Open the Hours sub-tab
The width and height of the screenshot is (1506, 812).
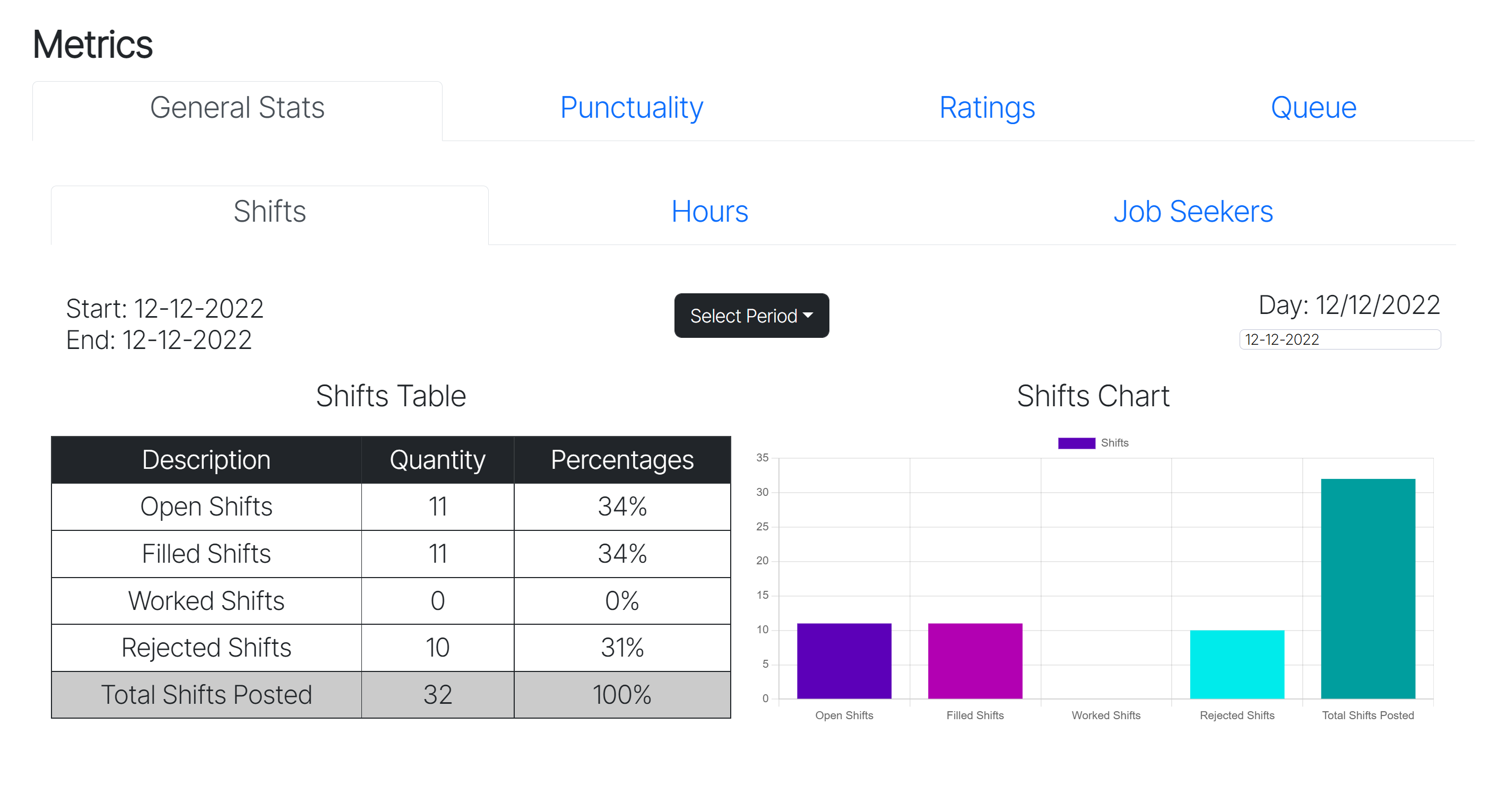point(709,212)
